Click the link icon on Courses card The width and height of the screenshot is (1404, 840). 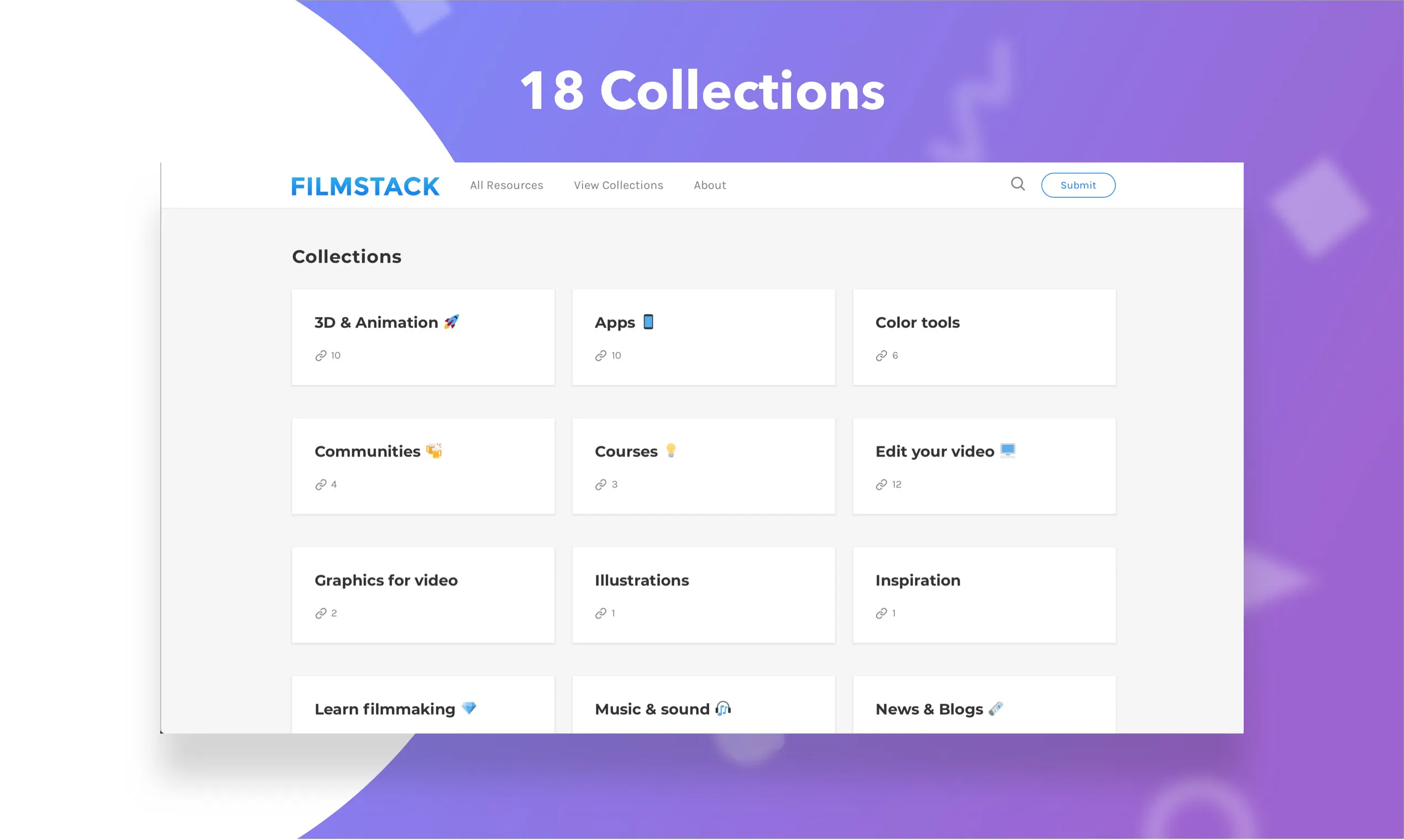click(601, 485)
